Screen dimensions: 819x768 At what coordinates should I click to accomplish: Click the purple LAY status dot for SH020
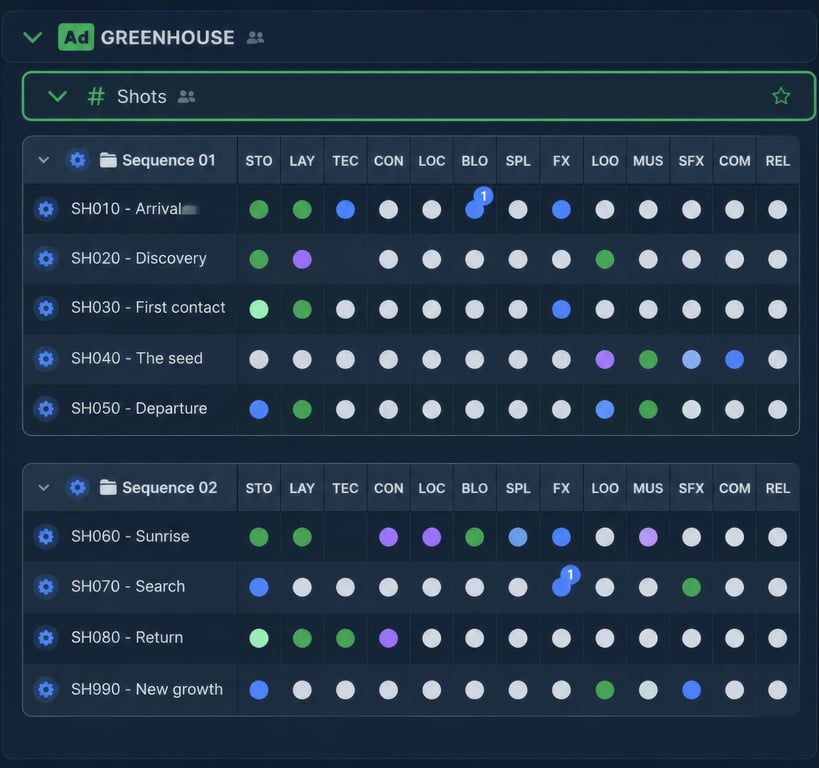pyautogui.click(x=302, y=259)
